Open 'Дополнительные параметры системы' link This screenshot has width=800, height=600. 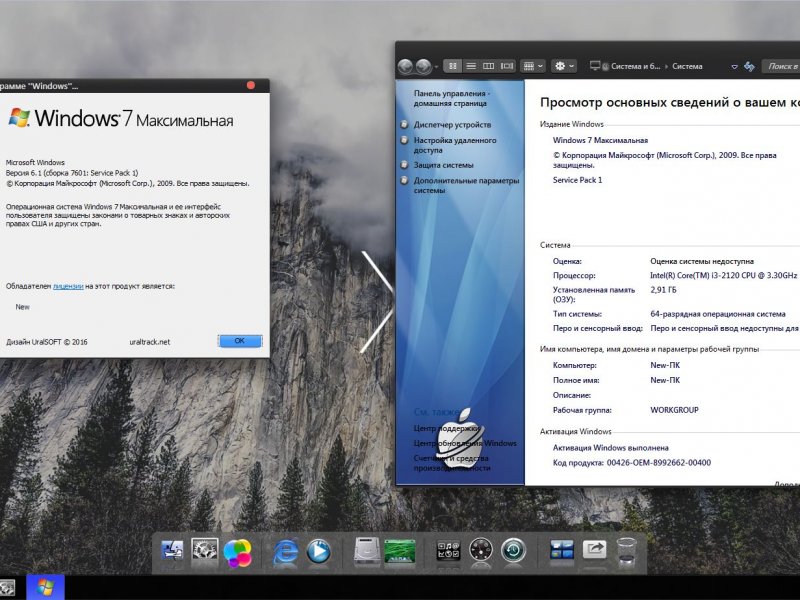pyautogui.click(x=466, y=185)
